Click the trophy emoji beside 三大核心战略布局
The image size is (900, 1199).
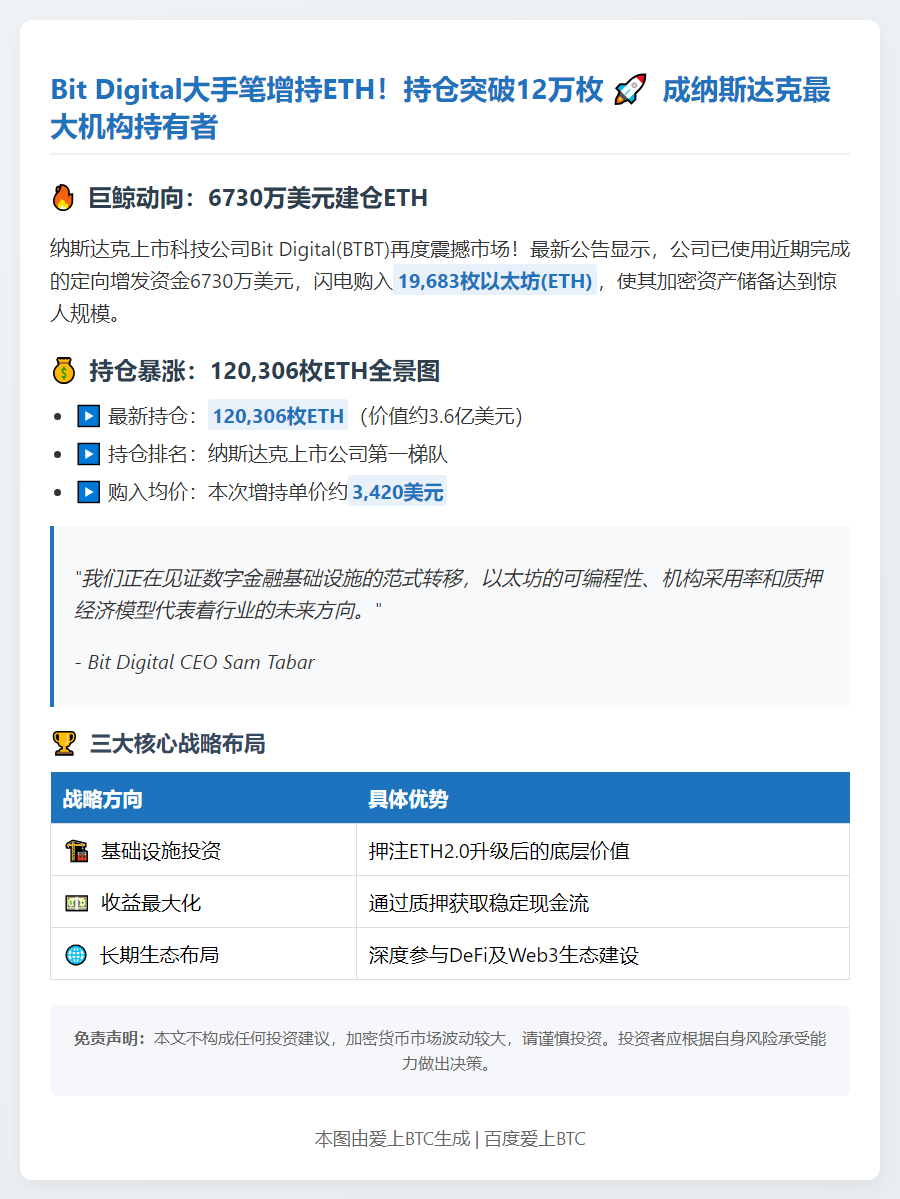[64, 743]
